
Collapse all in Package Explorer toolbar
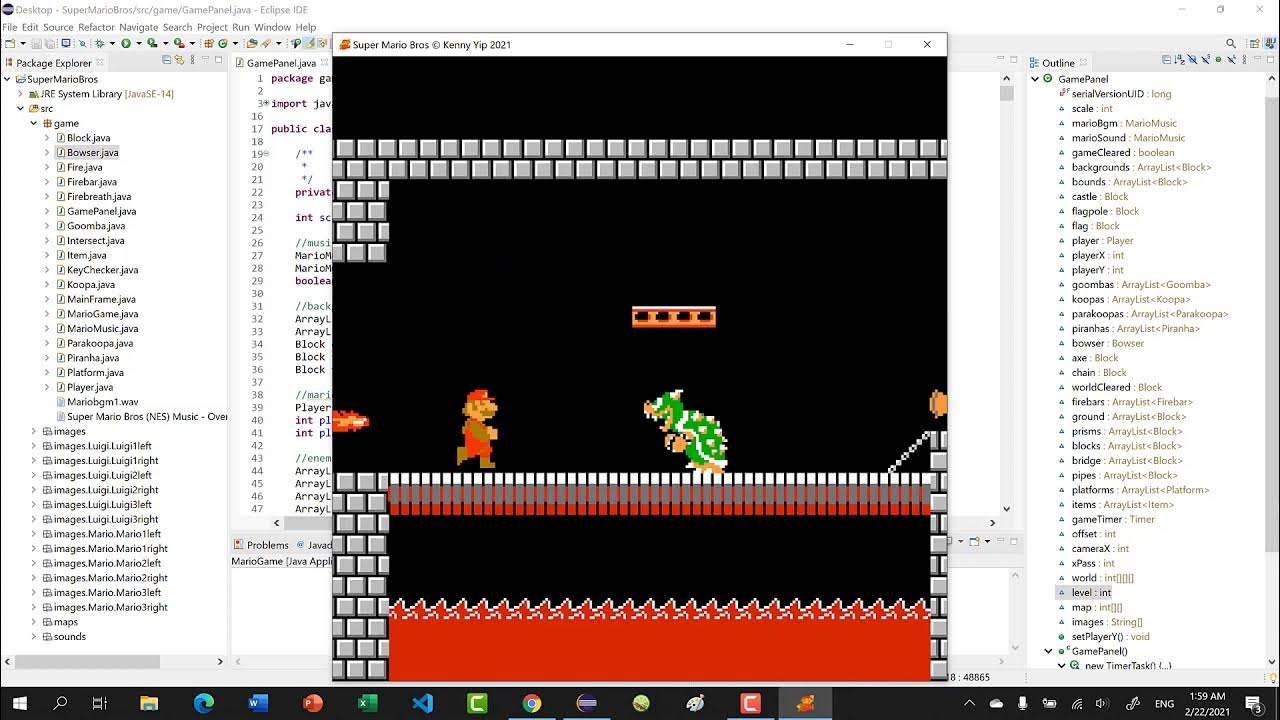[166, 60]
